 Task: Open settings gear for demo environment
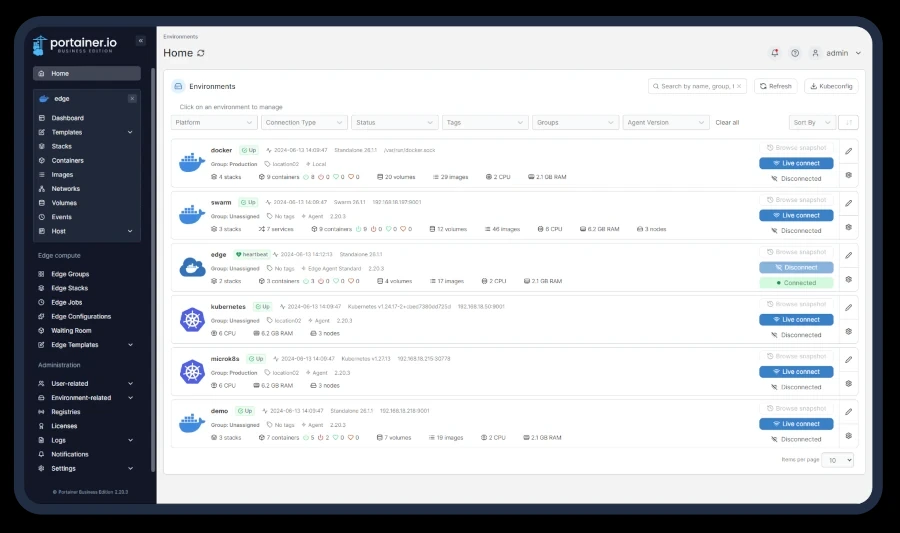click(848, 436)
